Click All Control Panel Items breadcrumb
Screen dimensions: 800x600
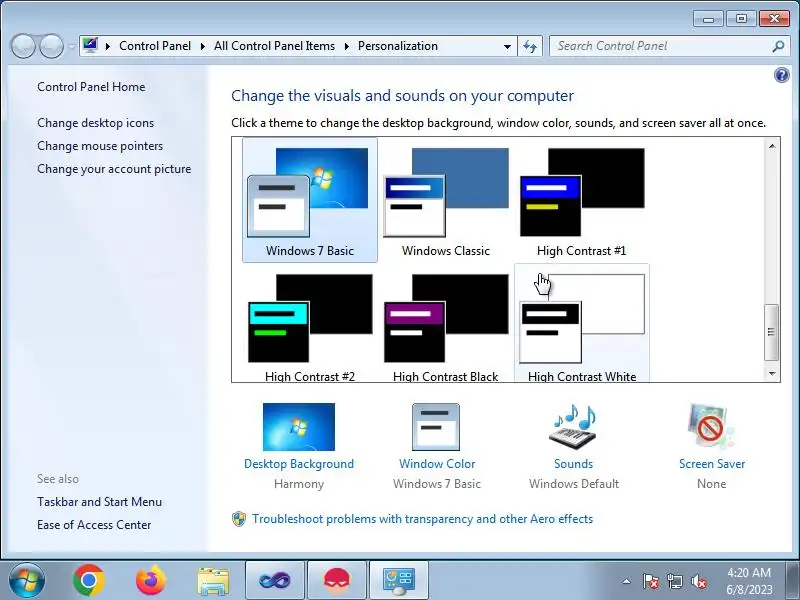coord(274,46)
